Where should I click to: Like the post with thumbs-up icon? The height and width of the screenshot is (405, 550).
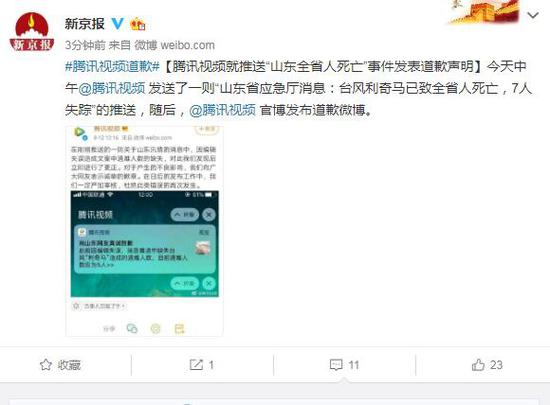point(478,365)
